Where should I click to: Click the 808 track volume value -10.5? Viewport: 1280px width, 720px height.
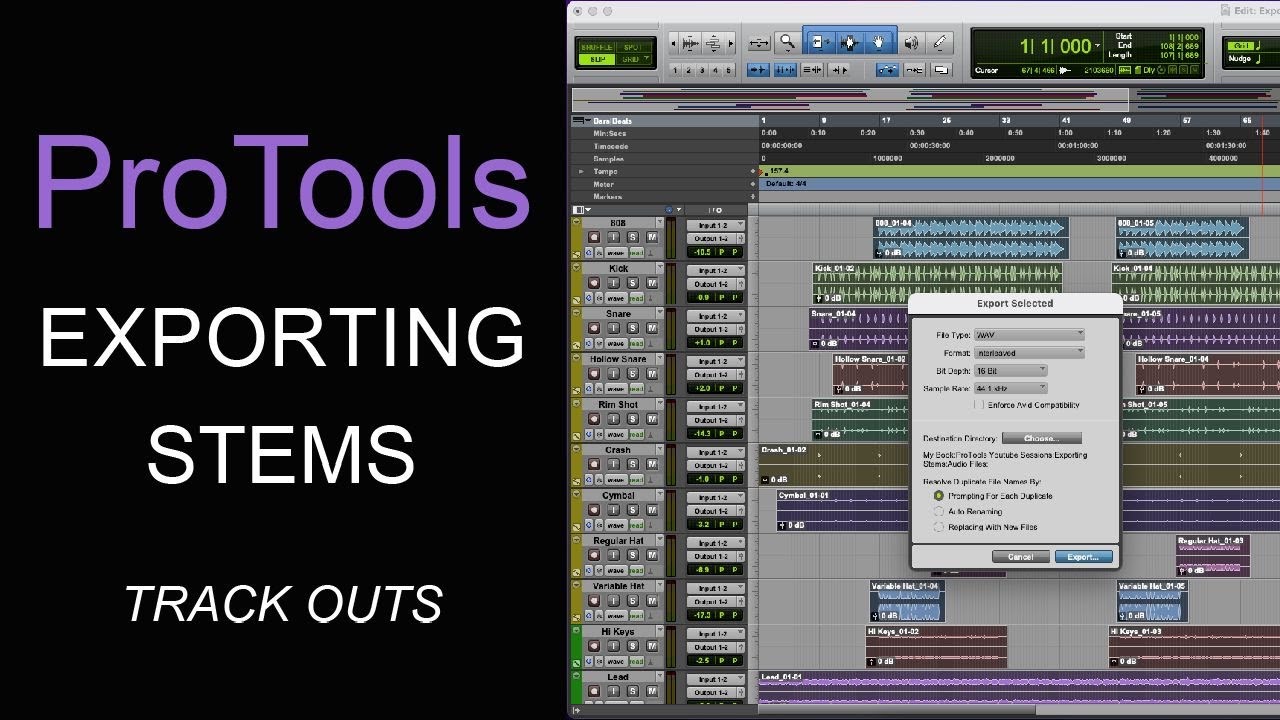tap(702, 252)
